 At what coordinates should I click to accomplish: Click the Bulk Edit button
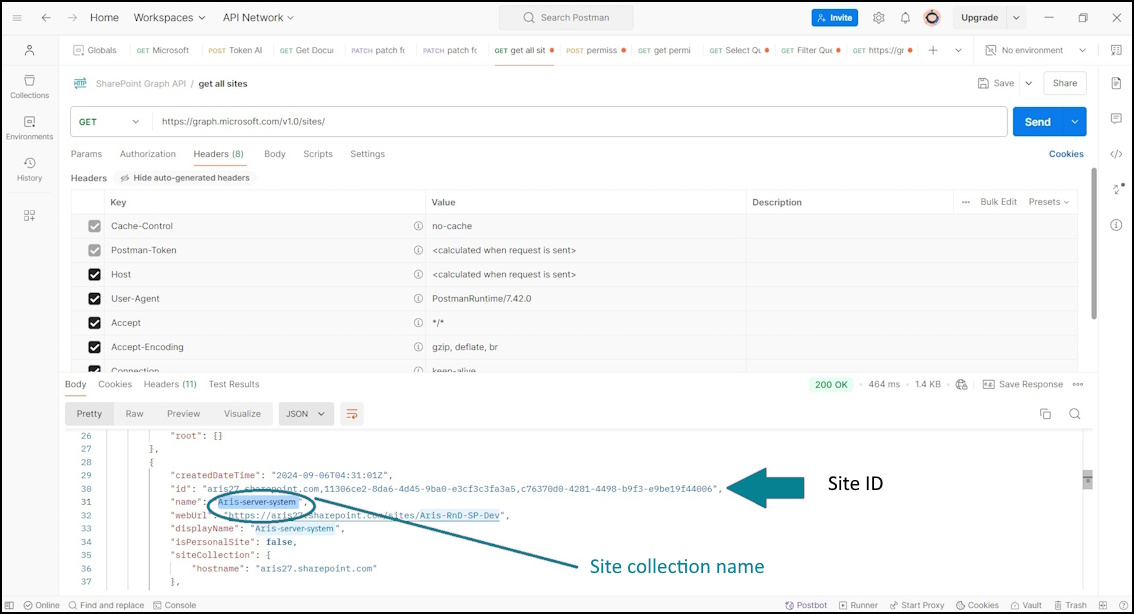998,202
